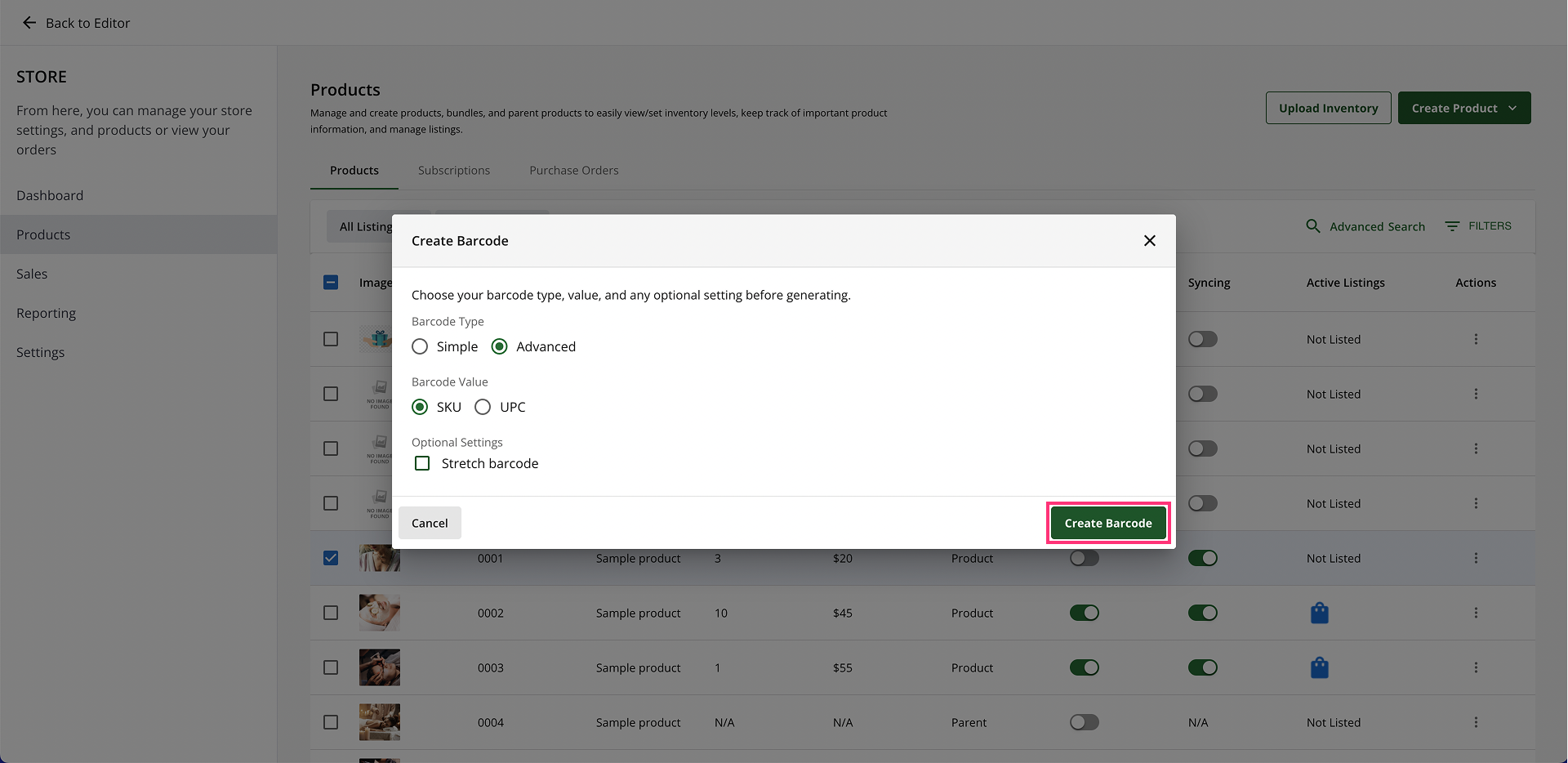Click the shopping bag listing icon for 0003
This screenshot has width=1568, height=763.
click(1319, 667)
